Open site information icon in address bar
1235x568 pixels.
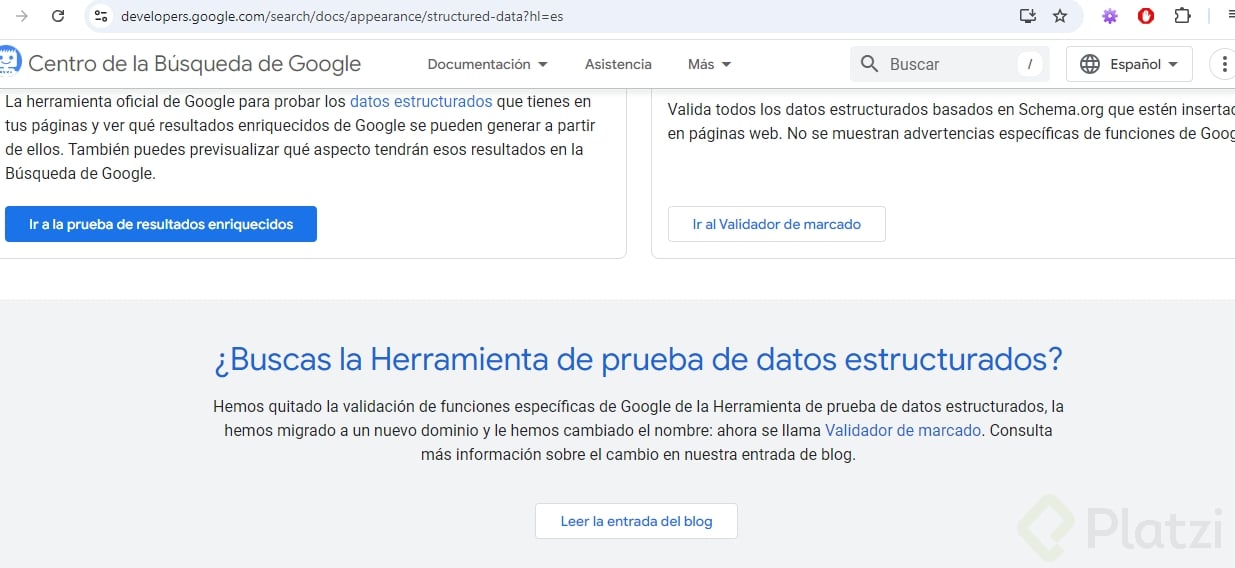(x=100, y=16)
